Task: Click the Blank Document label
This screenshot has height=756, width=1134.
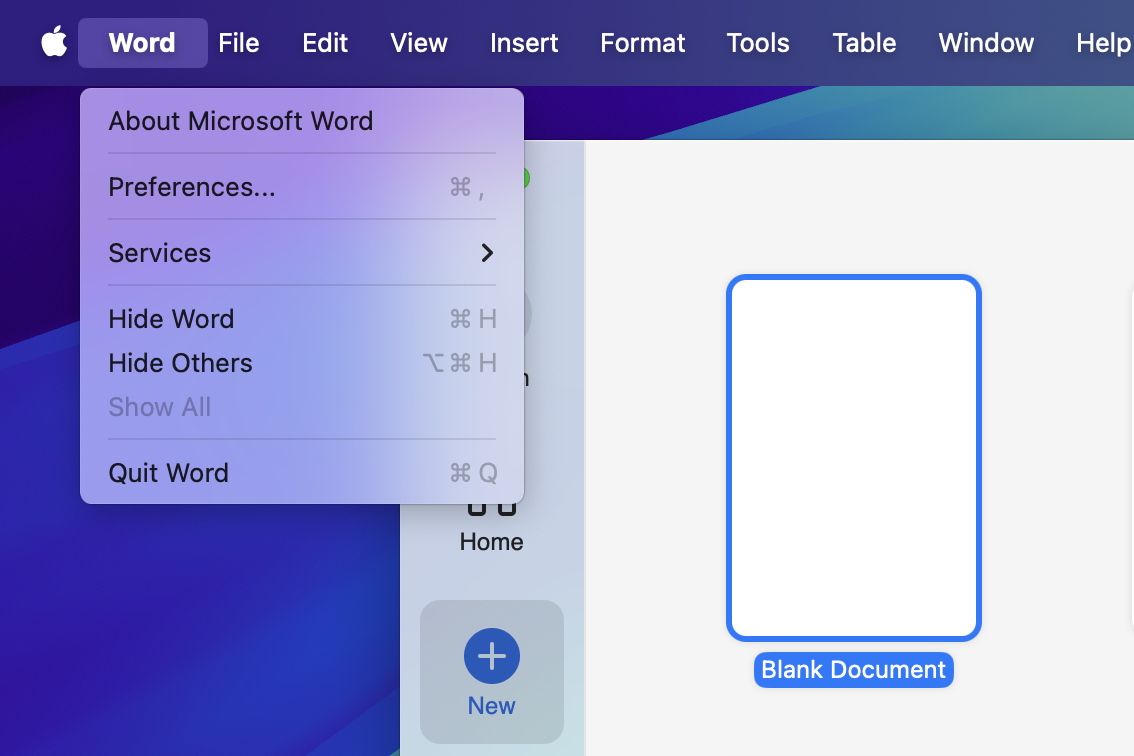Action: (x=853, y=669)
